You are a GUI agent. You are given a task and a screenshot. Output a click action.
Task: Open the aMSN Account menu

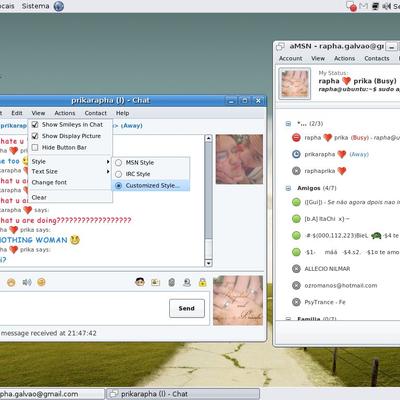click(x=291, y=58)
